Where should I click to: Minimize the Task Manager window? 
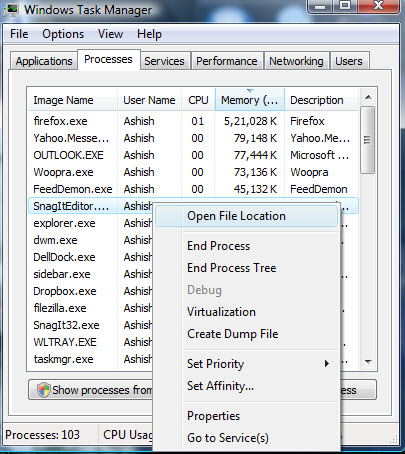(320, 6)
